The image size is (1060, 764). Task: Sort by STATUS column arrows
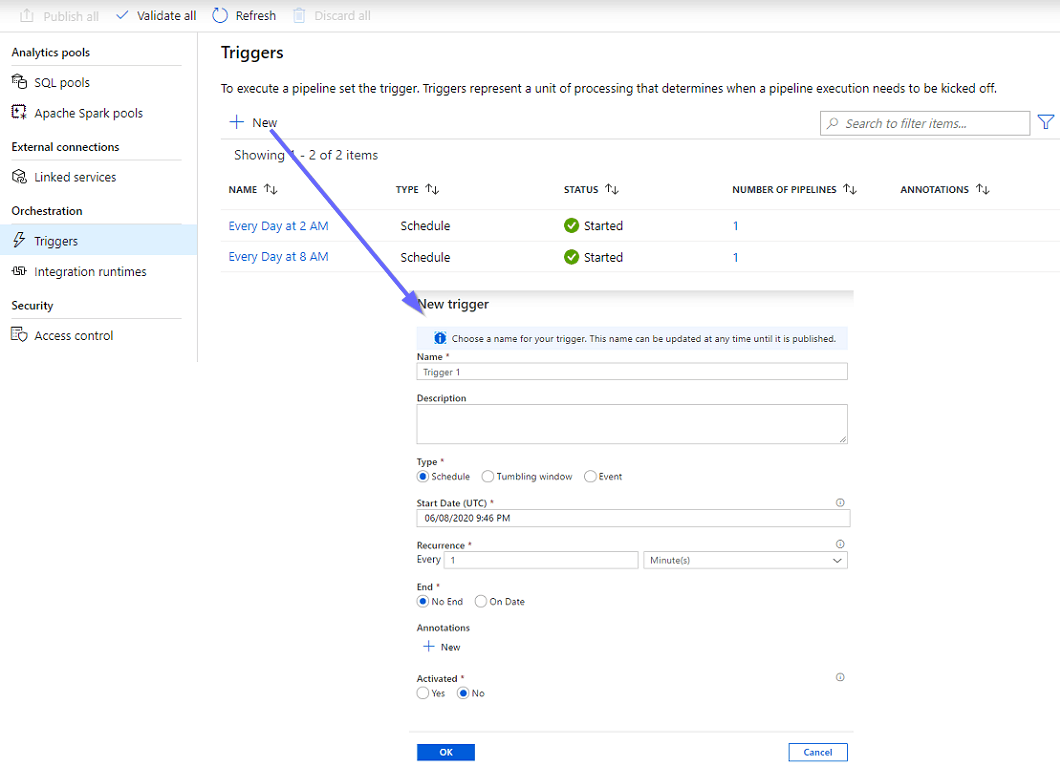(x=614, y=189)
